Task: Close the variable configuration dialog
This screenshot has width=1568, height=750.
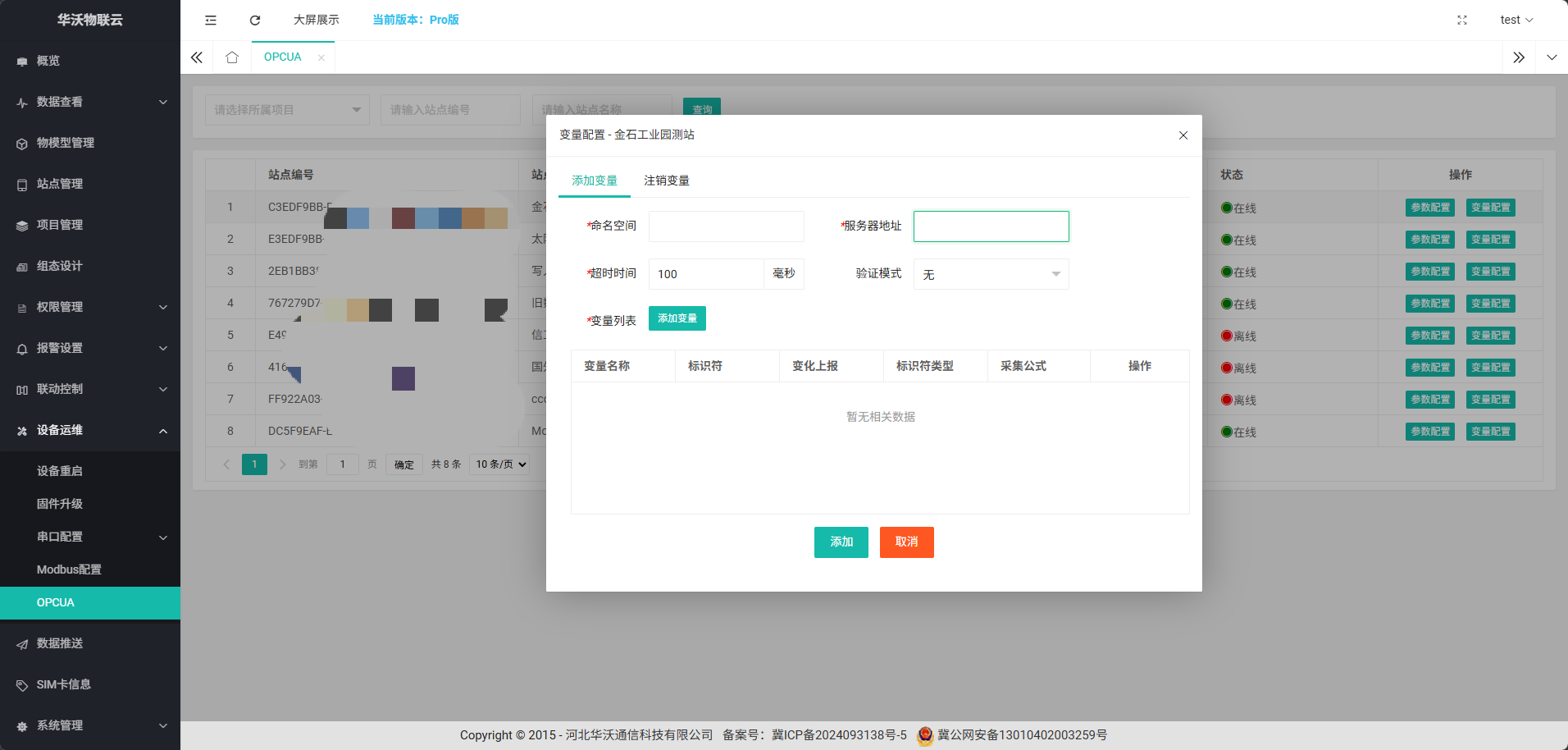Action: point(1183,135)
